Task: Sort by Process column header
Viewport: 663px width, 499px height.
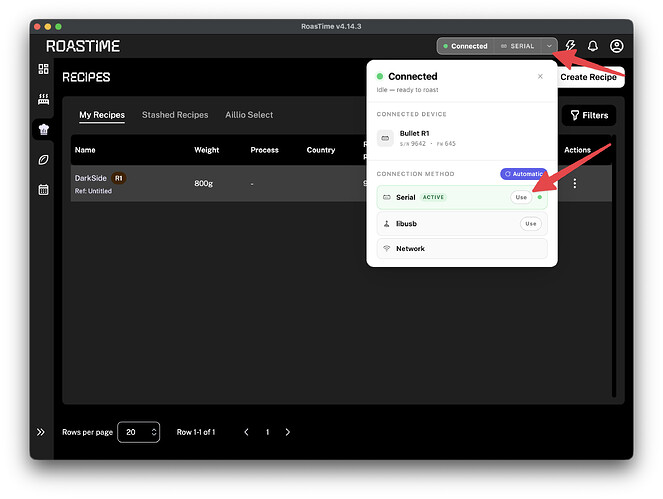Action: 264,150
